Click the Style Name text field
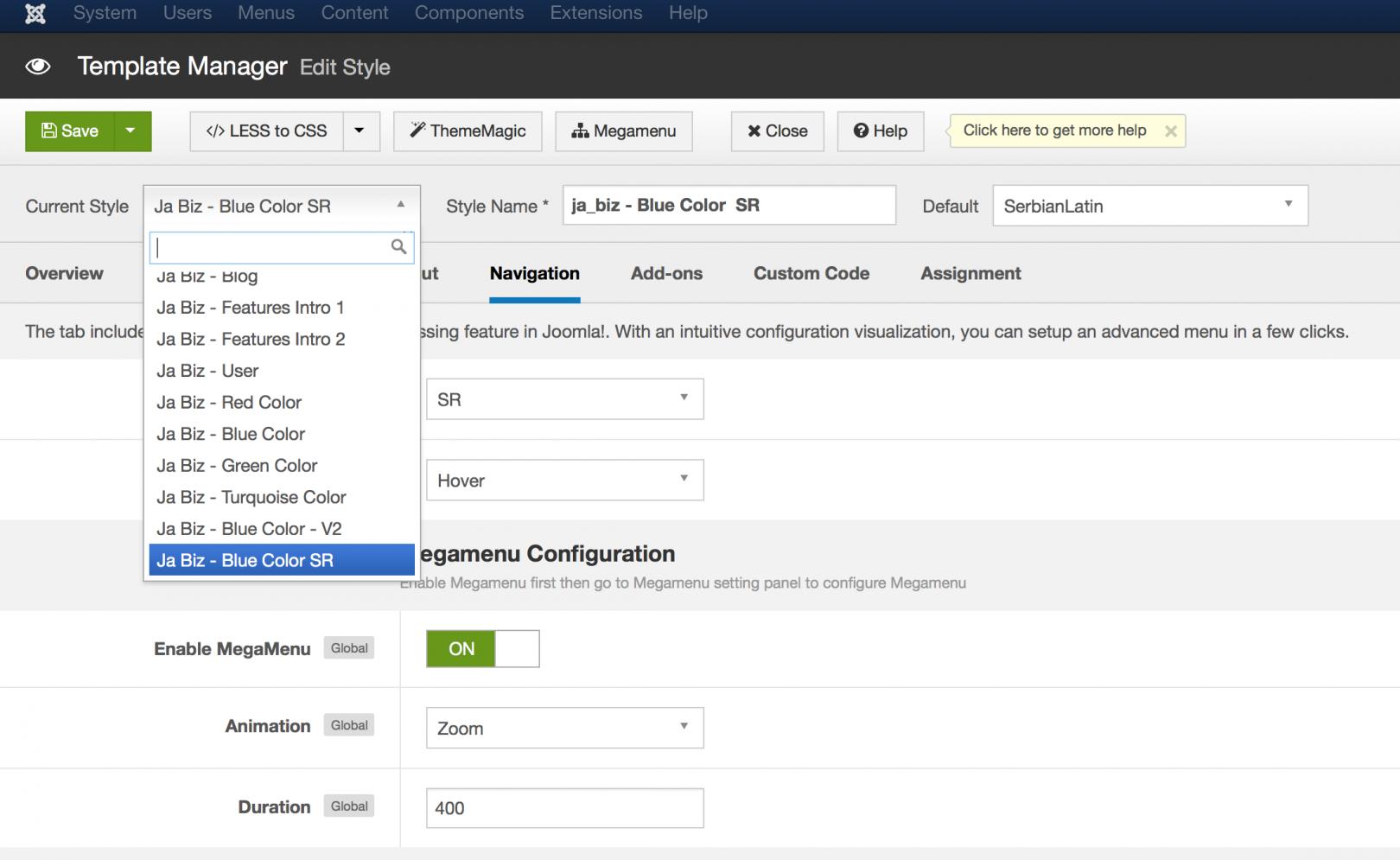Screen dimensions: 1400x860 click(x=729, y=206)
